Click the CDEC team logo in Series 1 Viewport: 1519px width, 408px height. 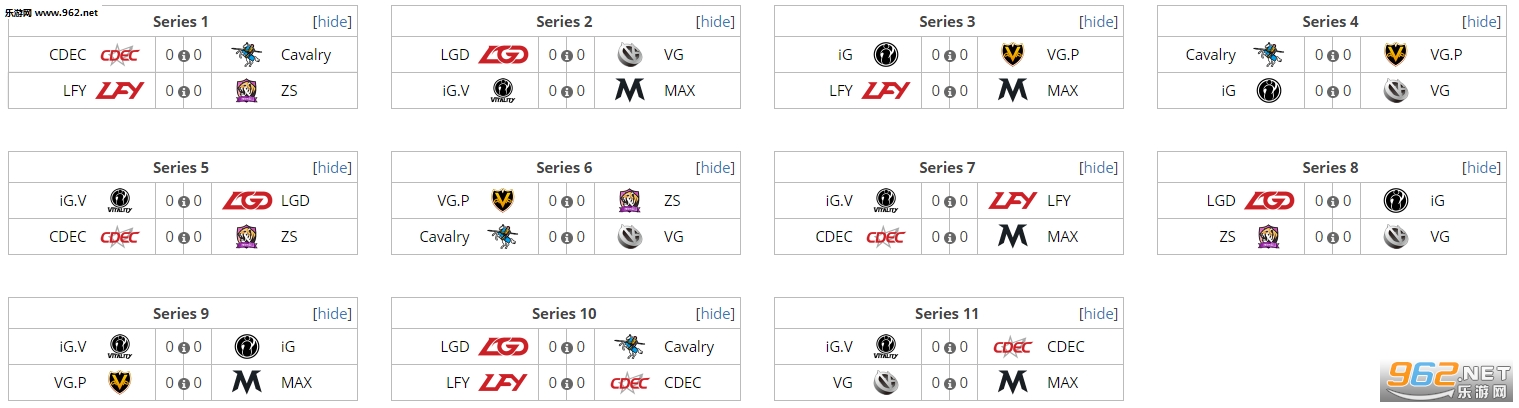click(120, 55)
